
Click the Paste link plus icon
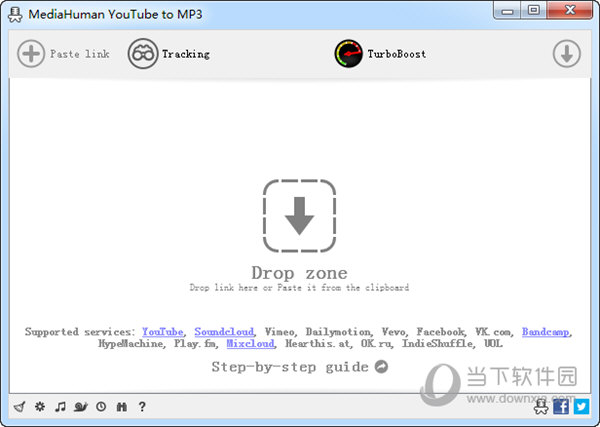[31, 54]
